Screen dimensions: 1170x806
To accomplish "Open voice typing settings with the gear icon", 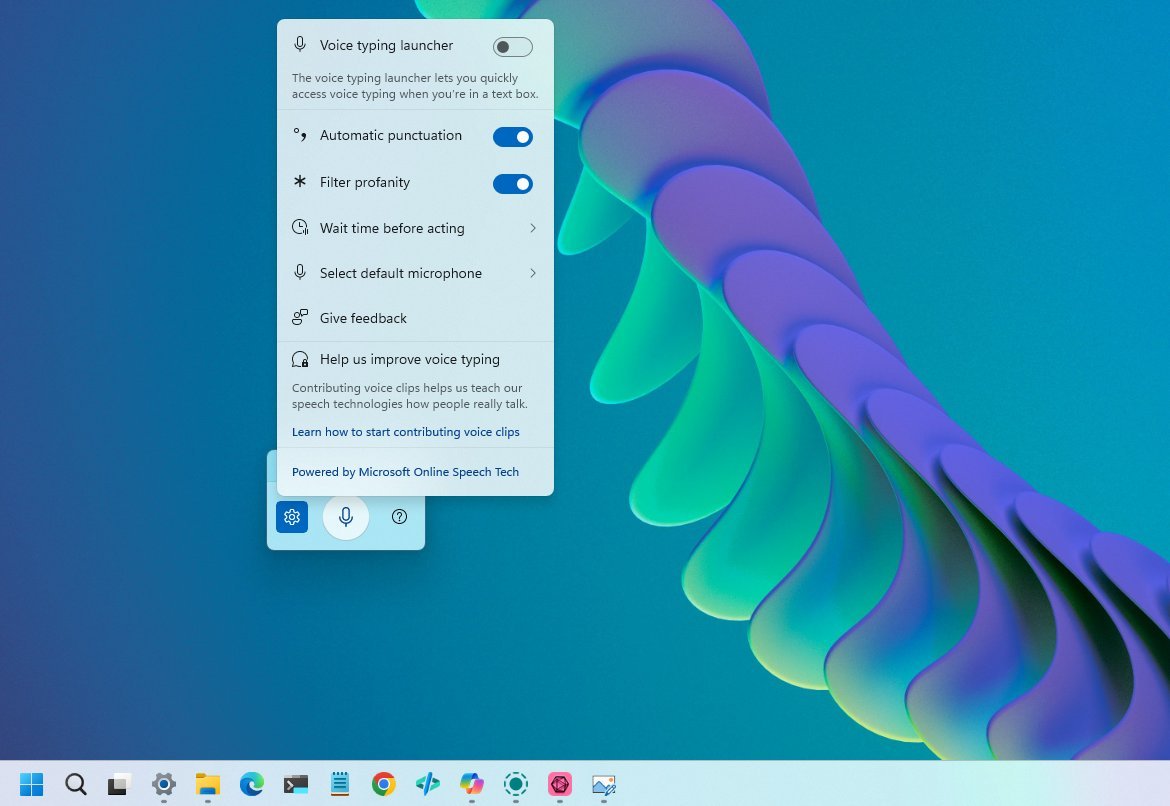I will pos(292,517).
